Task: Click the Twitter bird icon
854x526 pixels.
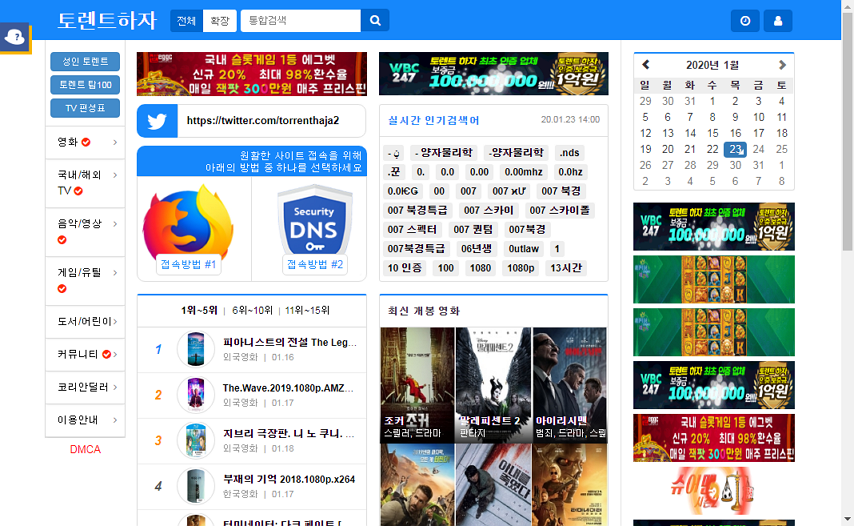Action: click(x=157, y=121)
